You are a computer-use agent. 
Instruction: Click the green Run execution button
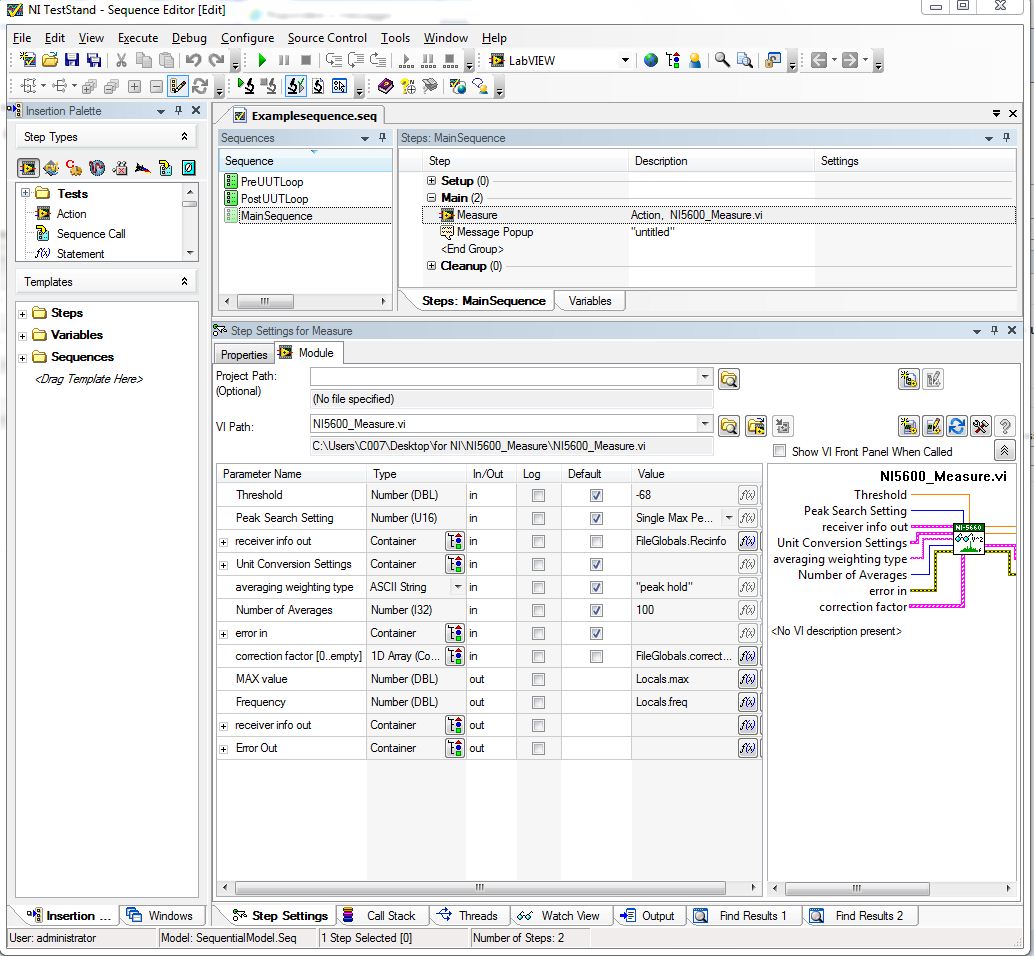(262, 61)
